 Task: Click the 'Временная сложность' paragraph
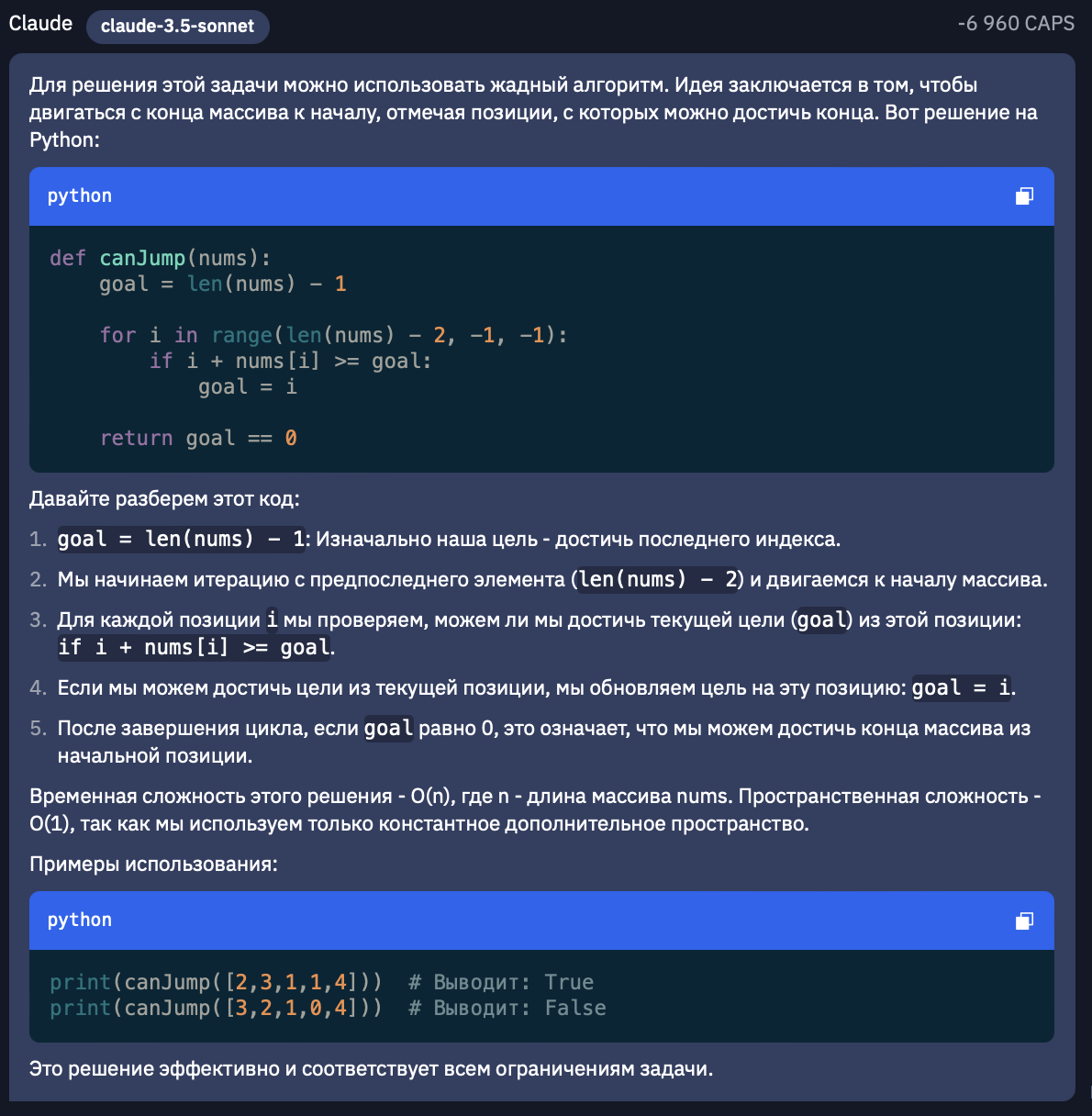coord(535,810)
